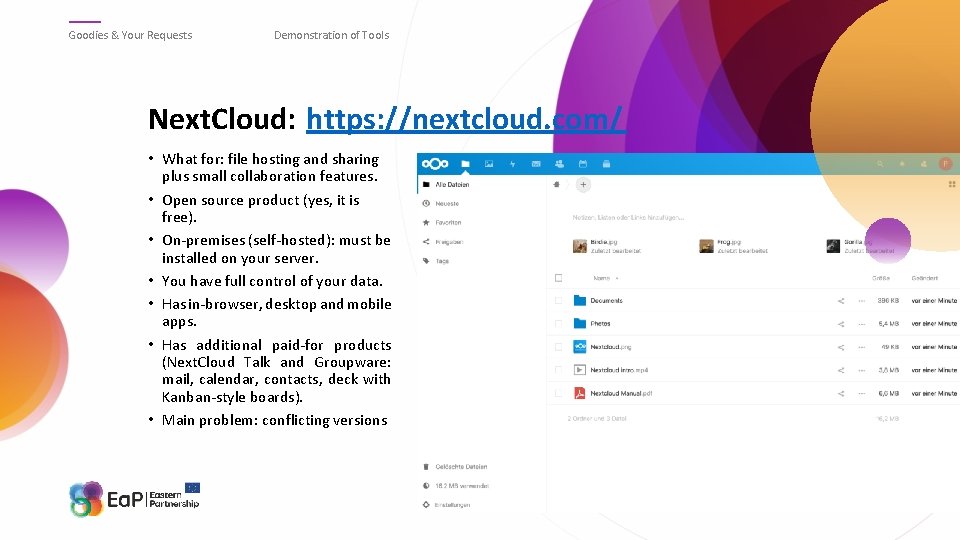Open the Contacts app icon
960x540 pixels.
tap(559, 164)
